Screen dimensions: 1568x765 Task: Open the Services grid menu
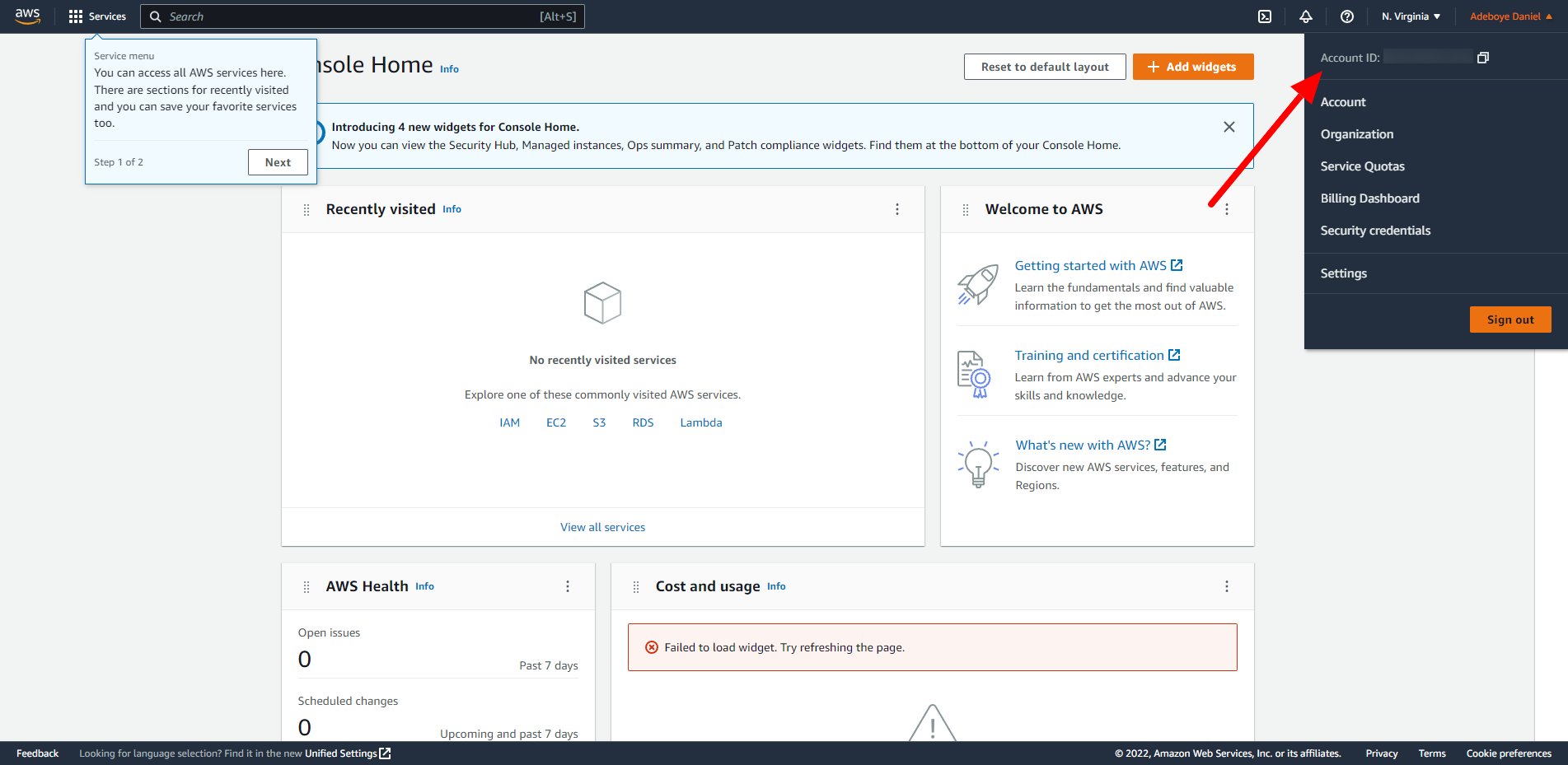[x=97, y=16]
